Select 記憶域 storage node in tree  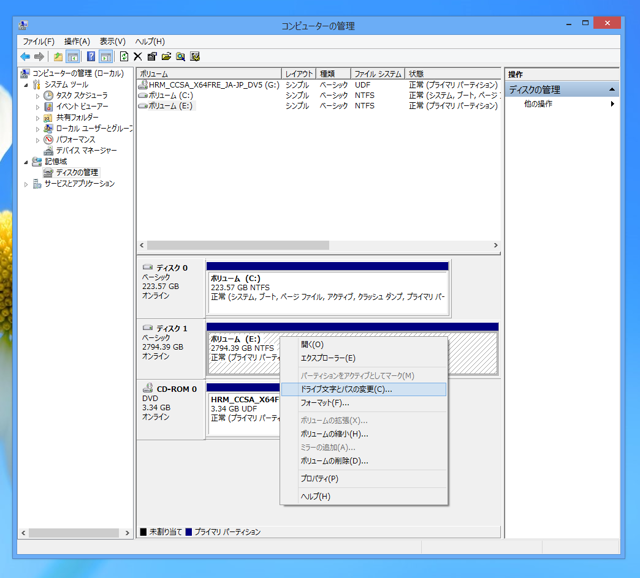tap(56, 162)
